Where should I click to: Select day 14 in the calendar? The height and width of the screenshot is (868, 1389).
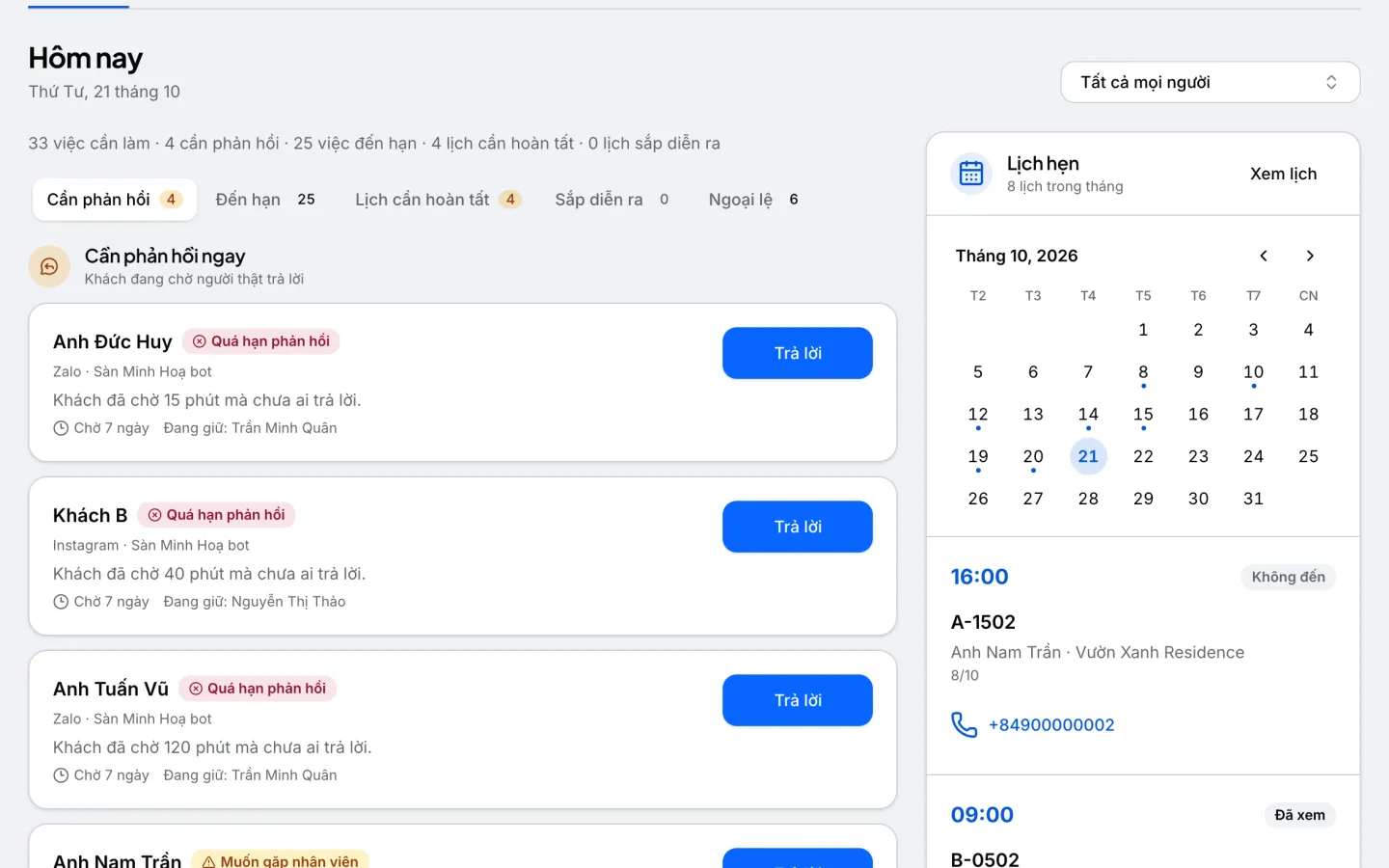(1088, 415)
